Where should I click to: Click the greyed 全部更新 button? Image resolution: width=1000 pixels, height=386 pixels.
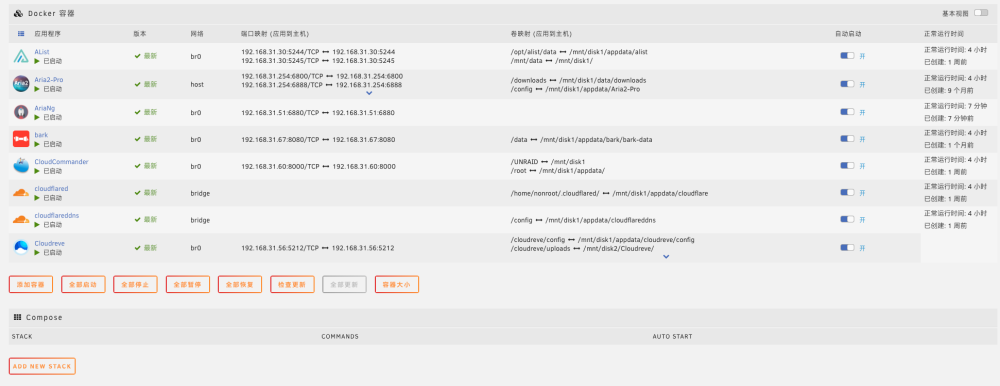pyautogui.click(x=344, y=285)
